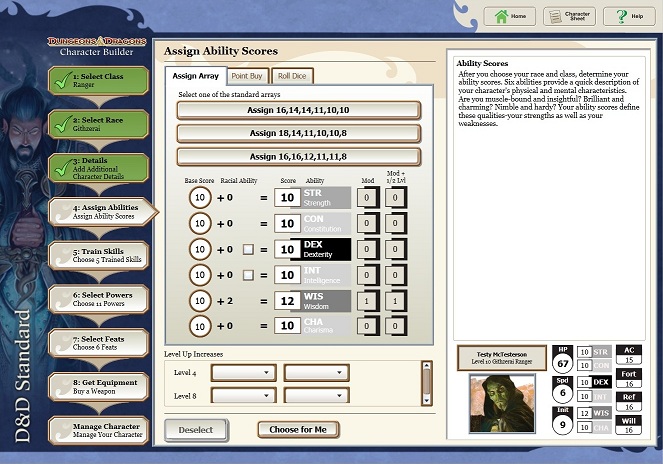
Task: Open Help with the question mark icon
Action: [x=629, y=16]
